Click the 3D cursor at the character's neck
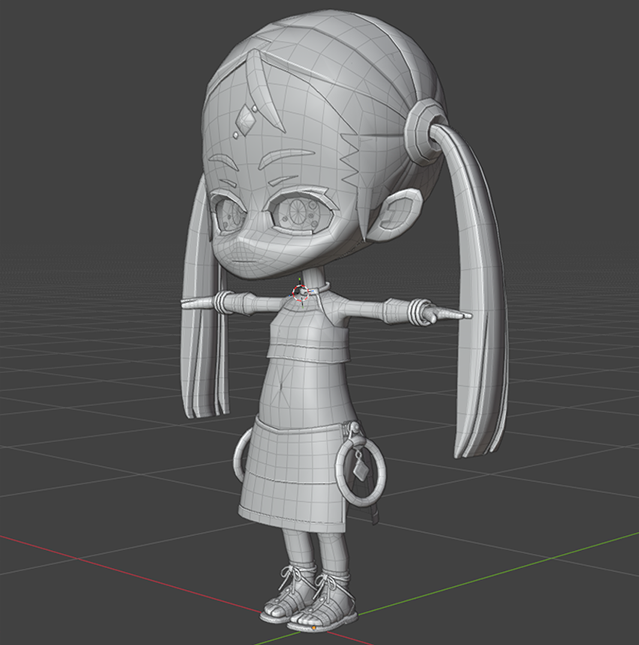 click(x=300, y=292)
